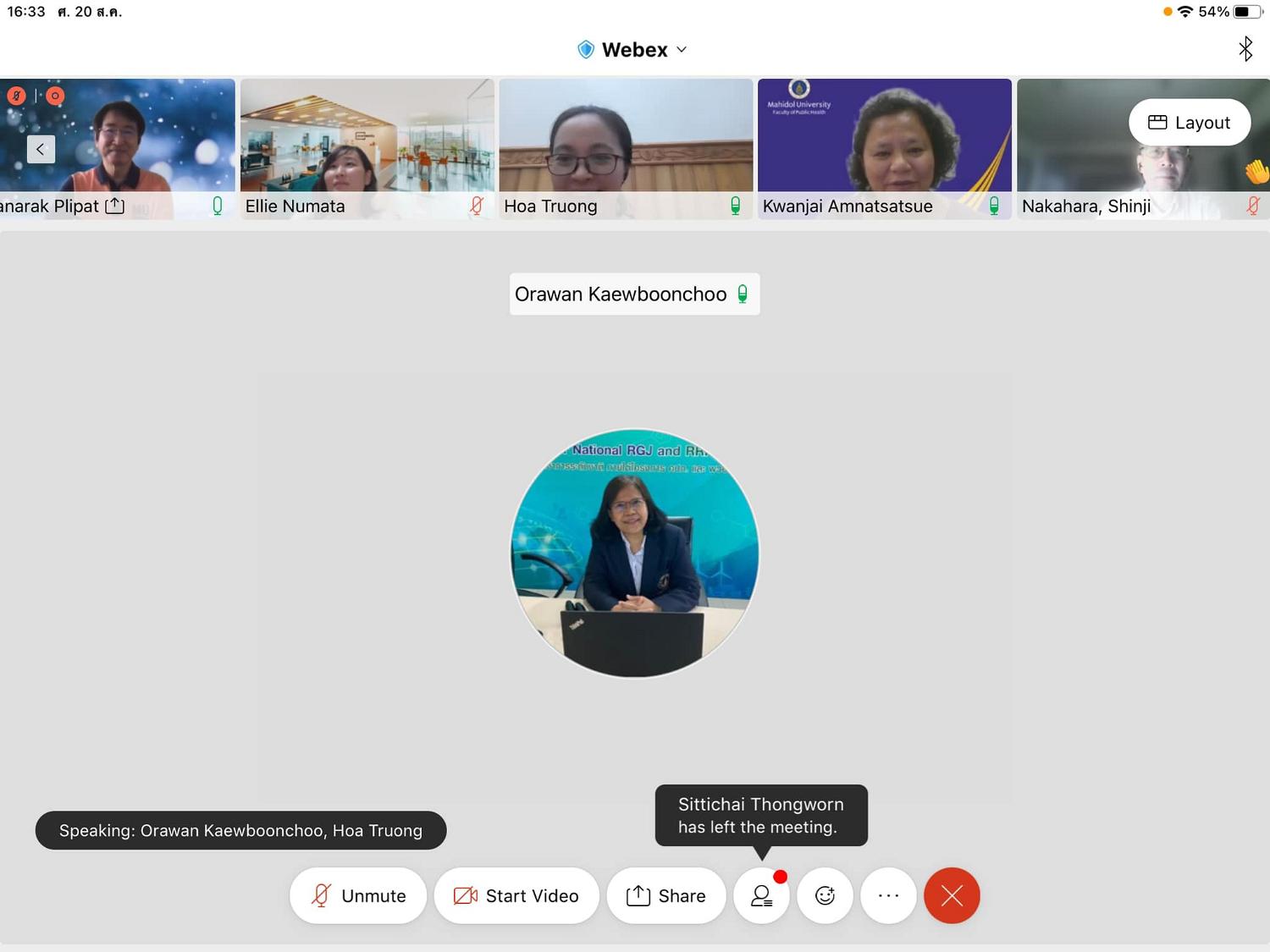This screenshot has height=952, width=1270.
Task: Open more options with the three dots
Action: 888,895
